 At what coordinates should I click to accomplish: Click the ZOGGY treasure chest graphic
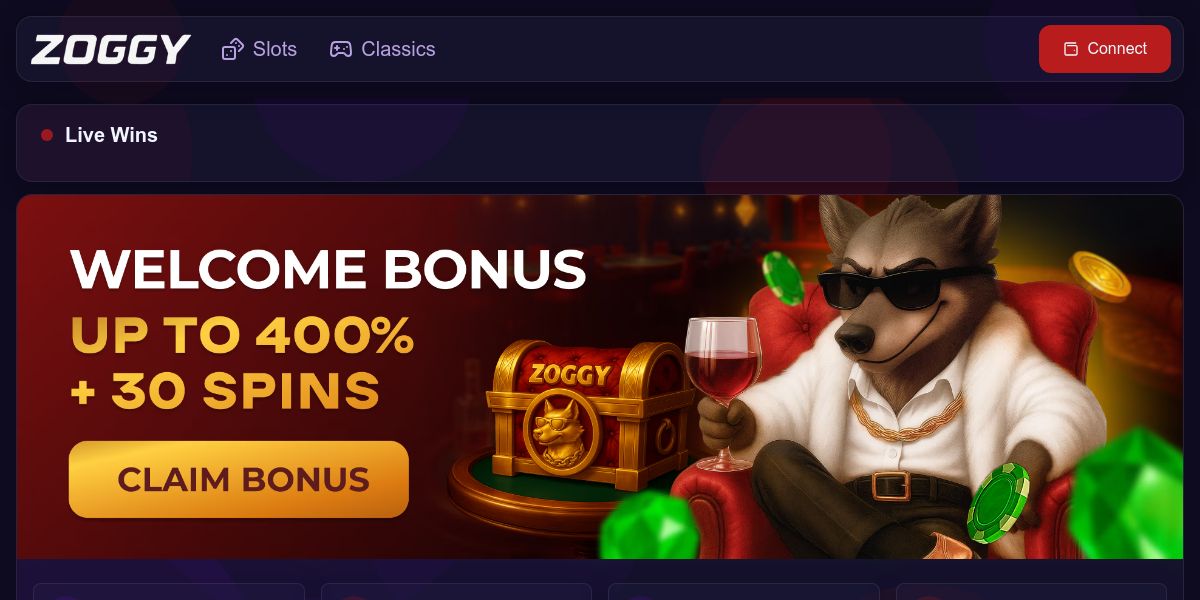[x=590, y=412]
